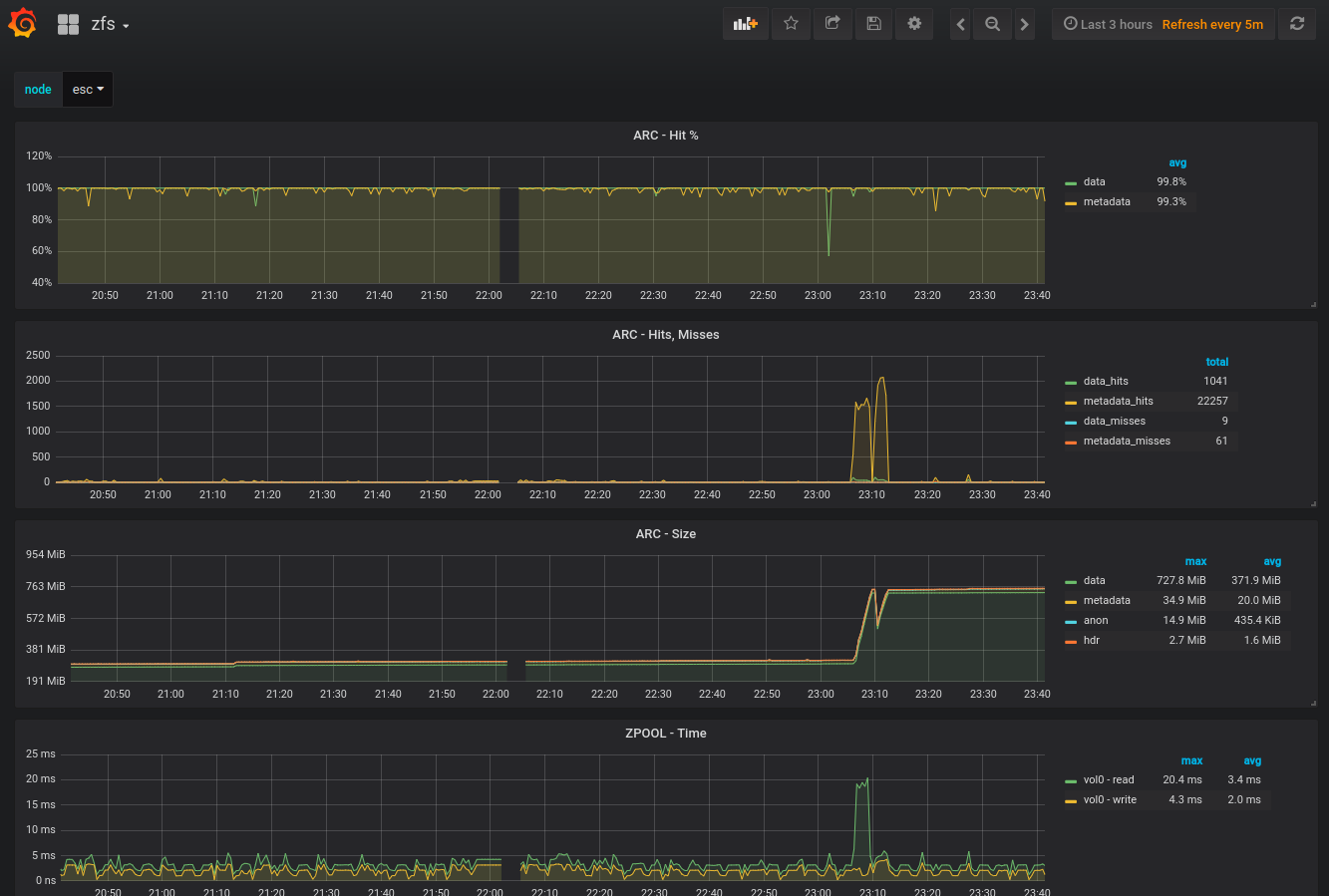Click the Share dashboard icon
The width and height of the screenshot is (1329, 896).
(x=832, y=24)
